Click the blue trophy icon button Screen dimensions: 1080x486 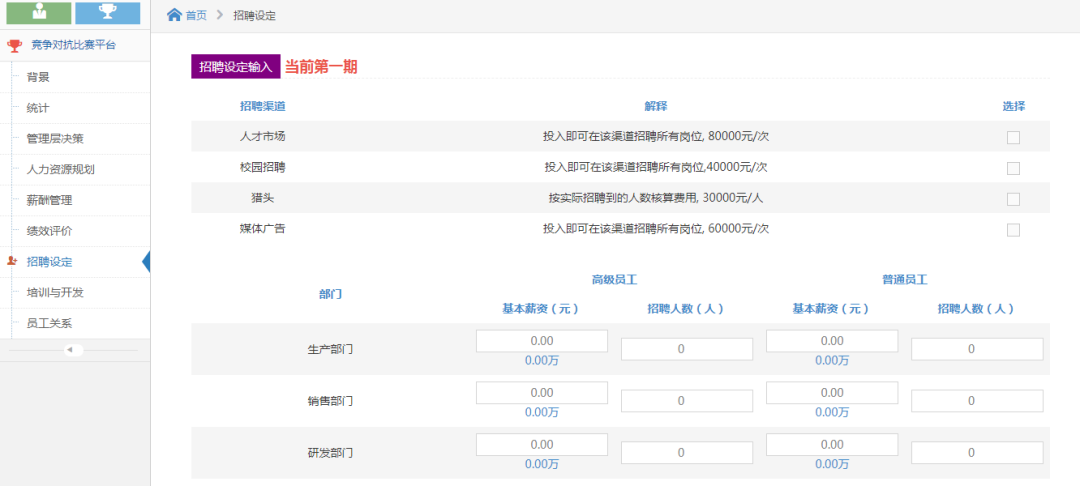point(107,13)
